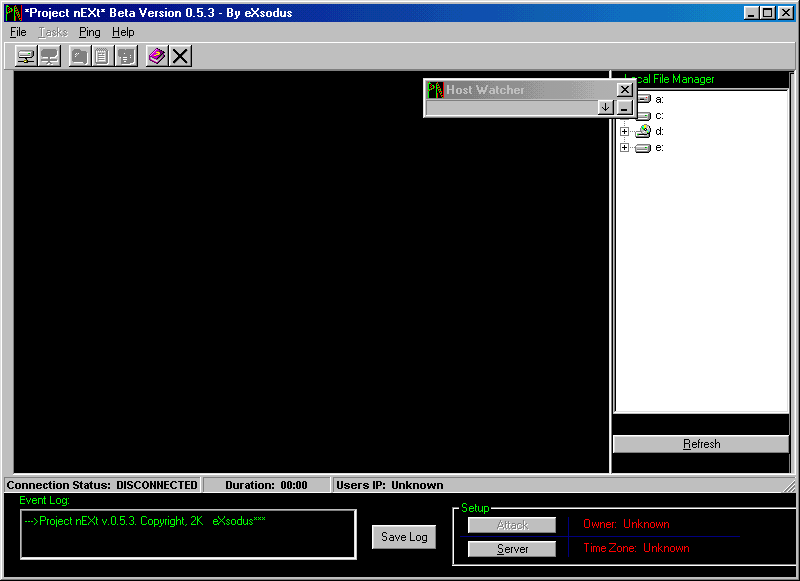Open the File menu
This screenshot has height=581, width=800.
pos(18,32)
